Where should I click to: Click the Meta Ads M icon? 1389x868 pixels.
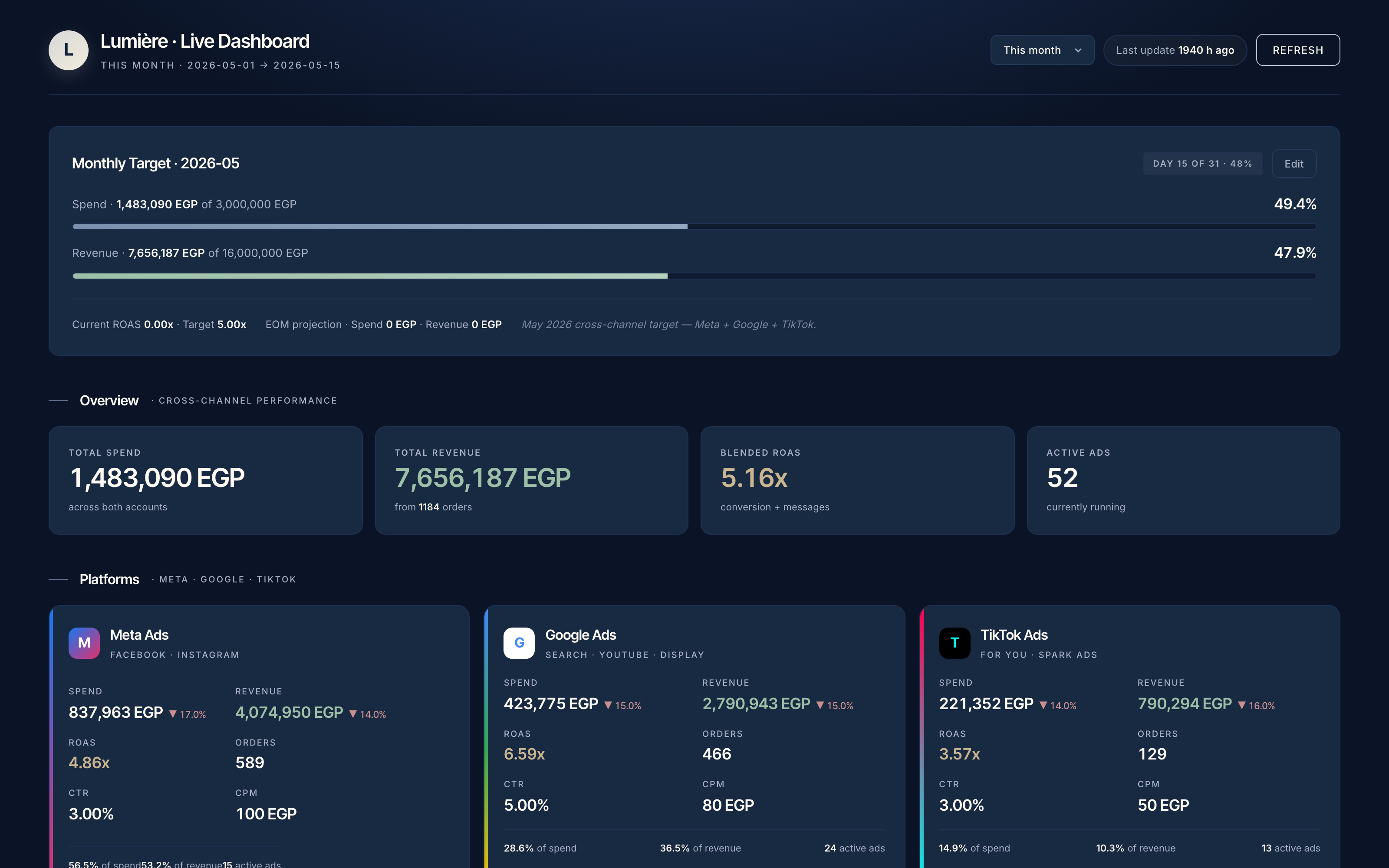click(x=84, y=643)
